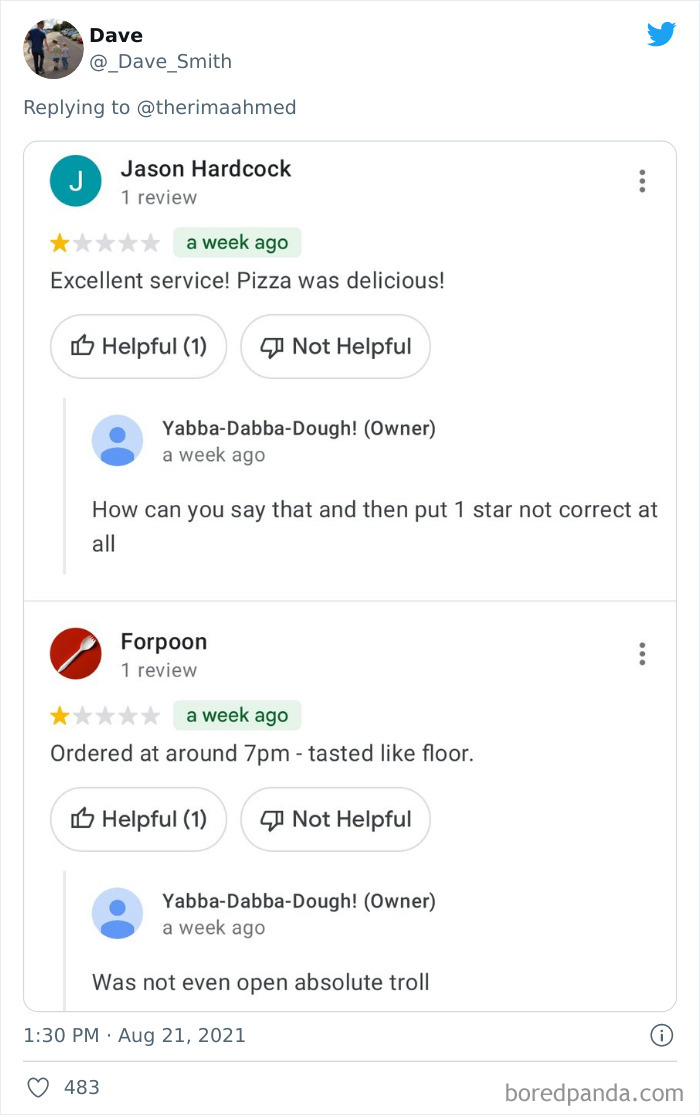Open Dave's profile picture
This screenshot has height=1115, width=700.
[52, 48]
